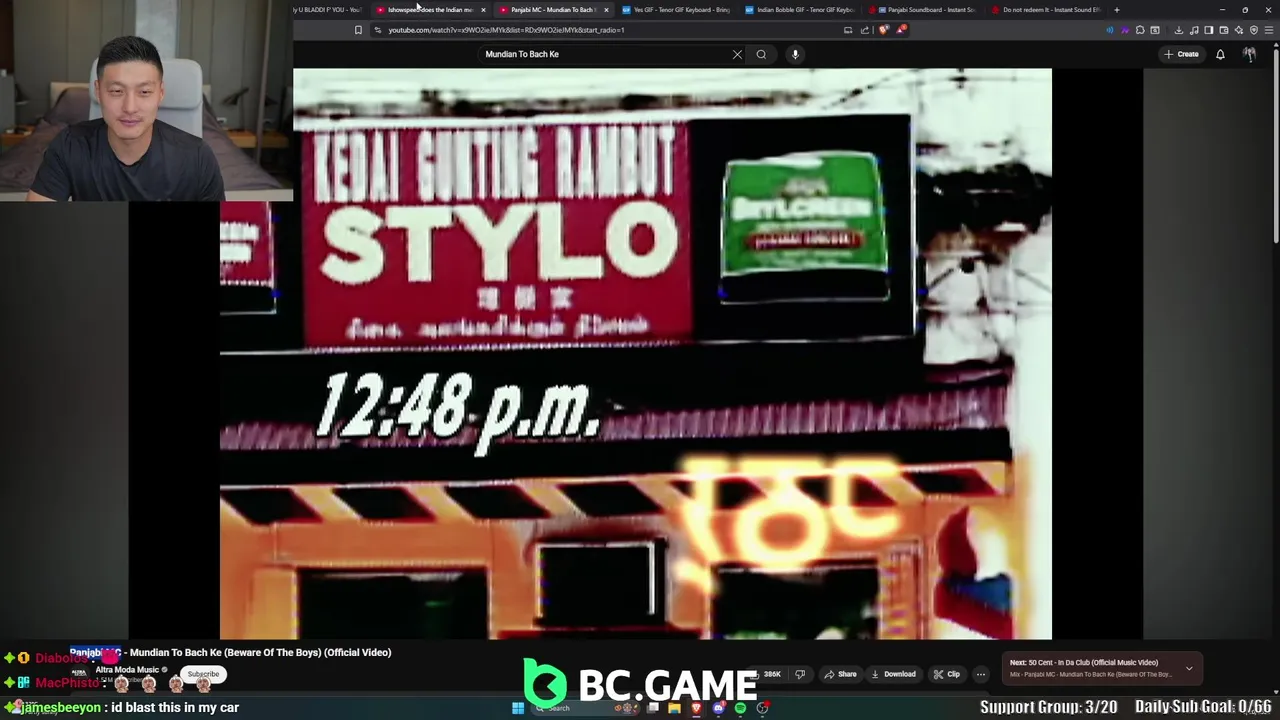This screenshot has width=1280, height=720.
Task: Subscribe to Altra Moda Music channel
Action: point(203,674)
